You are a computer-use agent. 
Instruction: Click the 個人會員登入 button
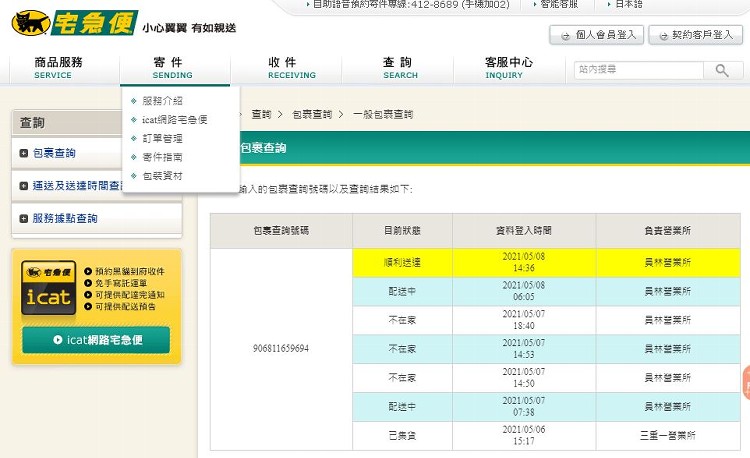point(596,35)
